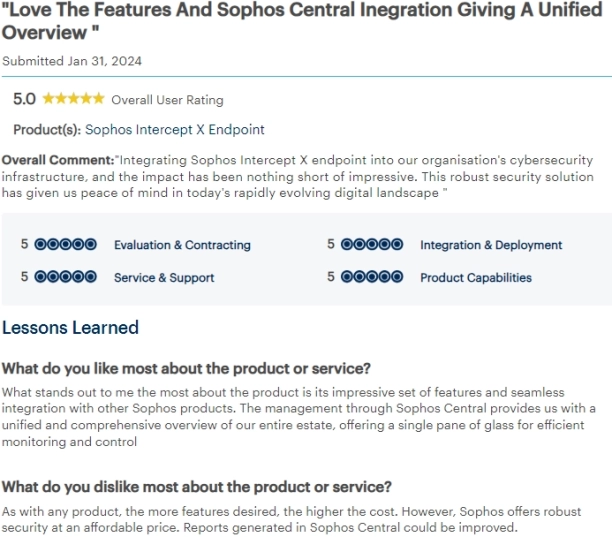
Task: Click the Overall Comment paragraph text
Action: [300, 176]
